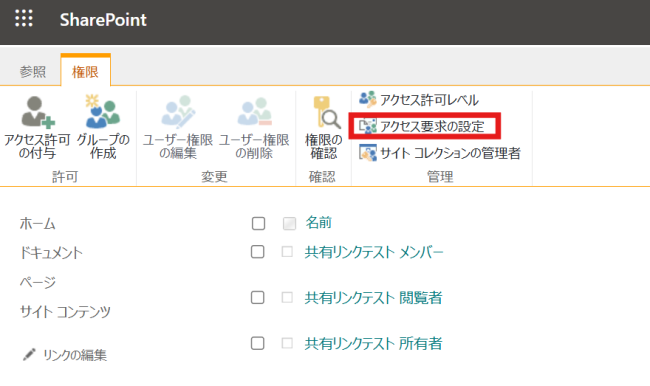The width and height of the screenshot is (650, 386).
Task: Open サイト コレクションの管理者
Action: coord(439,153)
